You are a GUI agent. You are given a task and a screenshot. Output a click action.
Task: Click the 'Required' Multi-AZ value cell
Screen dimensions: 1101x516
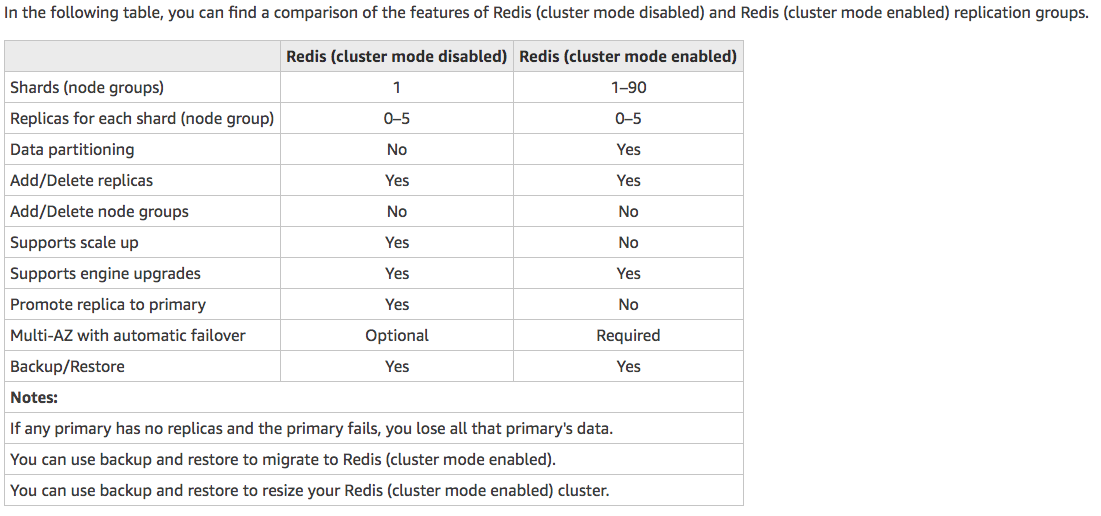tap(628, 336)
